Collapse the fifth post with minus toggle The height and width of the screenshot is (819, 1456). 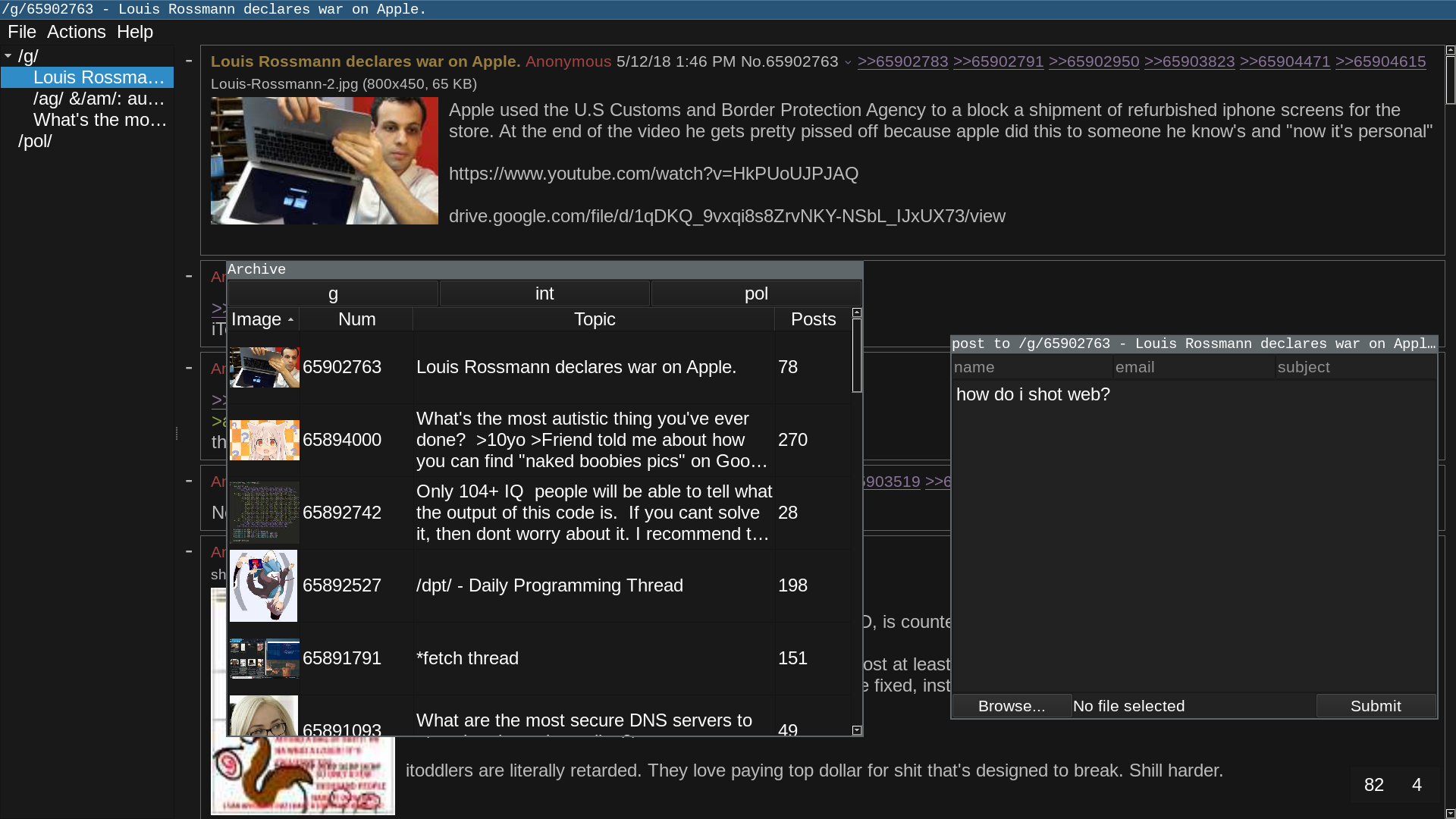[189, 551]
